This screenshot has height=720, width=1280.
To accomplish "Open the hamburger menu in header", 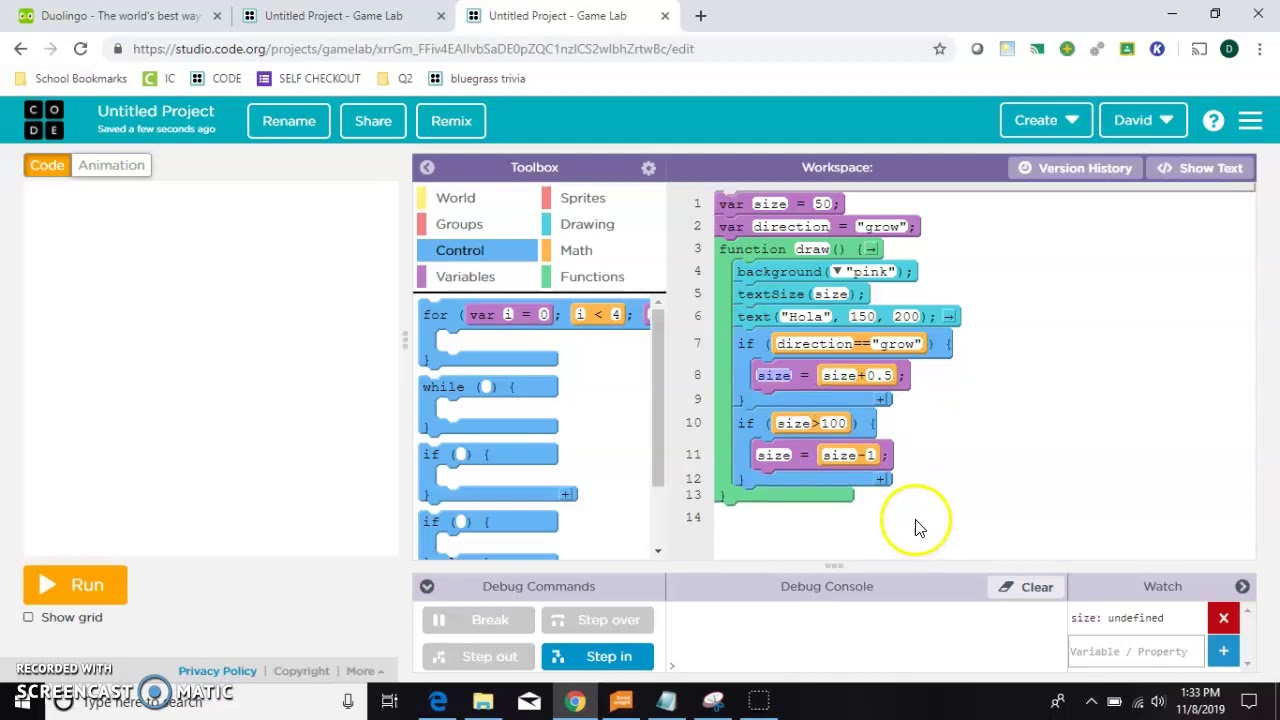I will tap(1250, 121).
